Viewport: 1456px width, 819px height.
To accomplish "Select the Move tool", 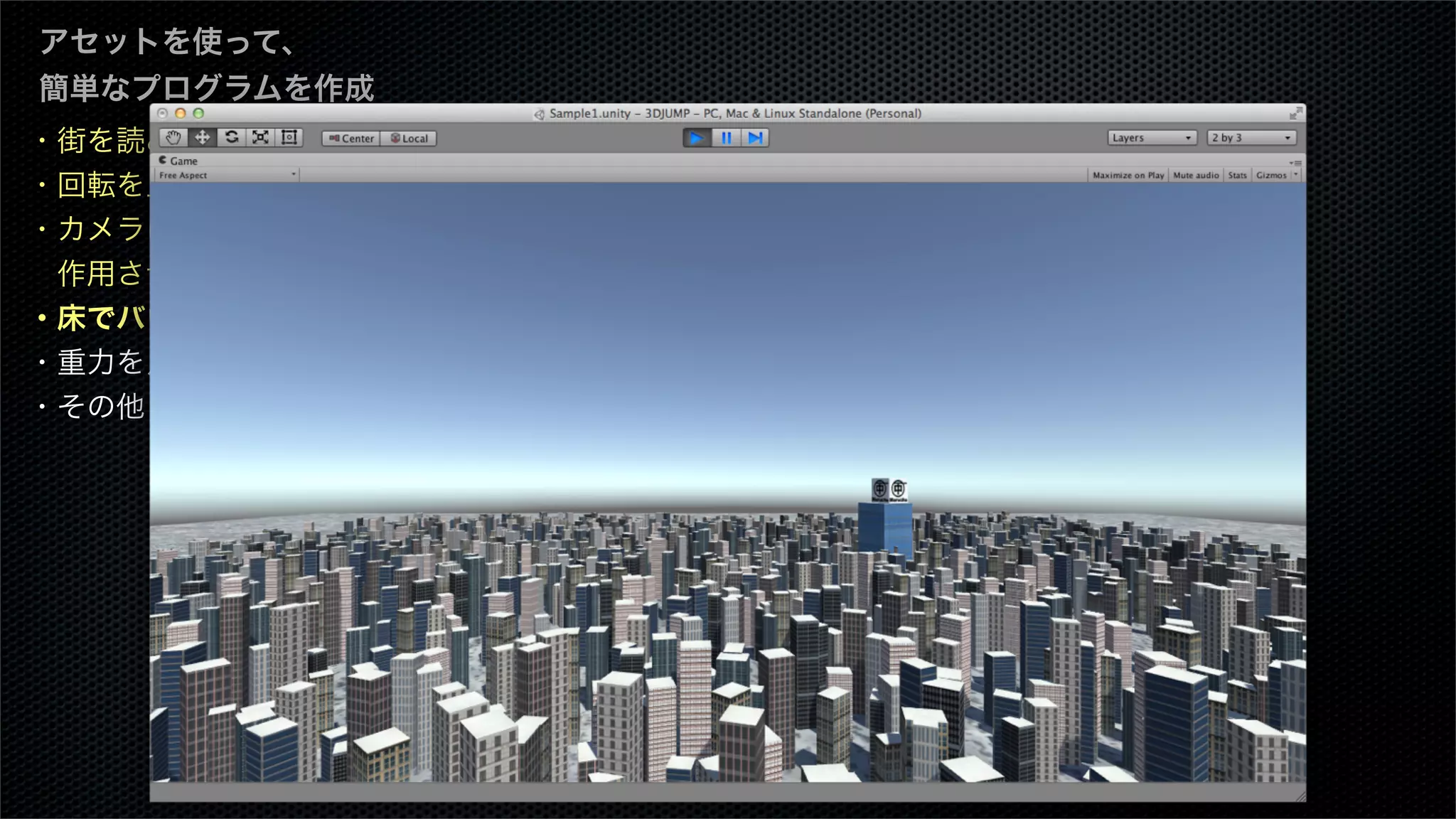I will [x=203, y=138].
